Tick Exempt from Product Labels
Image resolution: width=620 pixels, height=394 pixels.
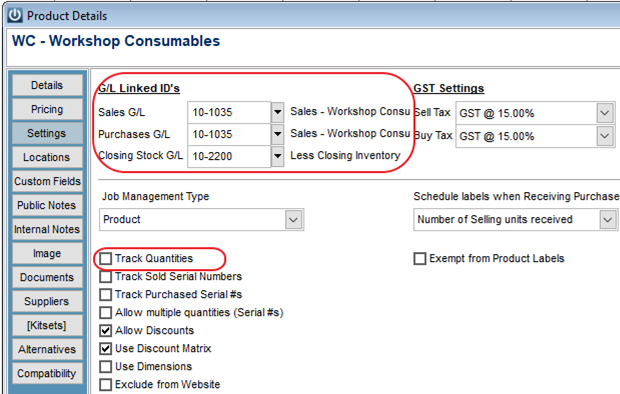tap(420, 259)
